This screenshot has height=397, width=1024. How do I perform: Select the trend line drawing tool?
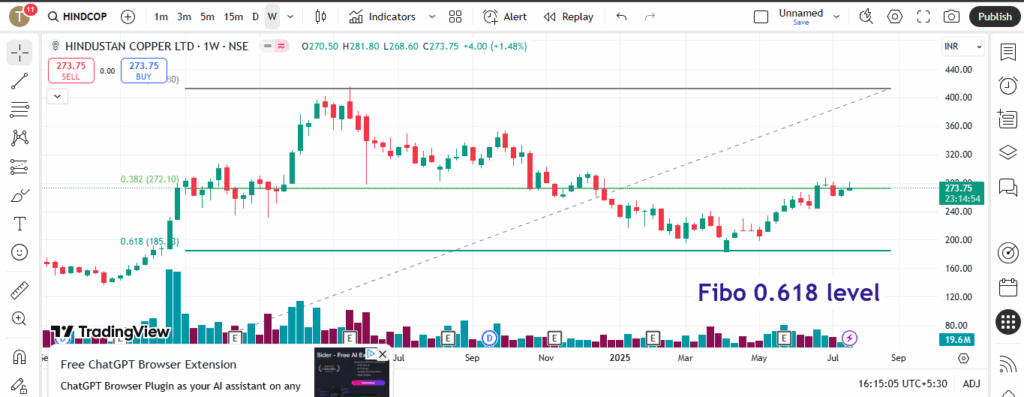click(20, 81)
